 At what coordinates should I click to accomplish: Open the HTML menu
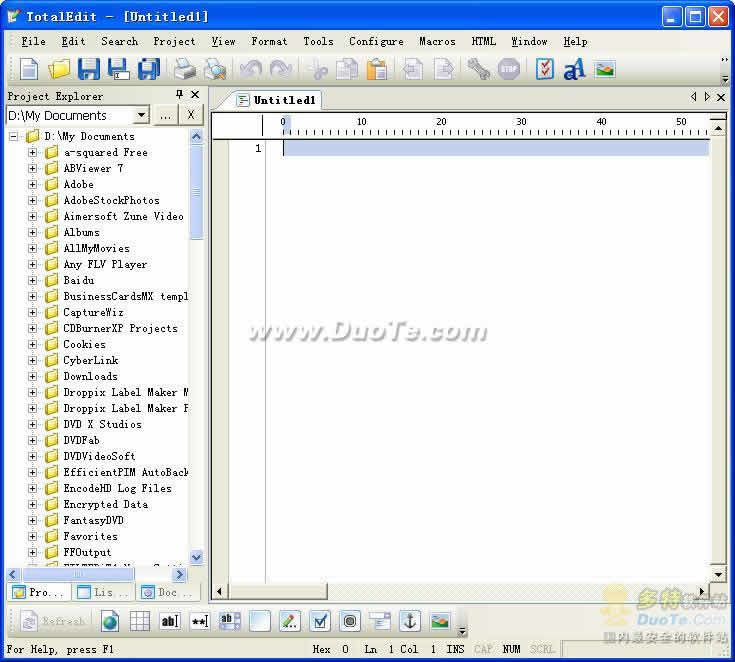coord(483,41)
